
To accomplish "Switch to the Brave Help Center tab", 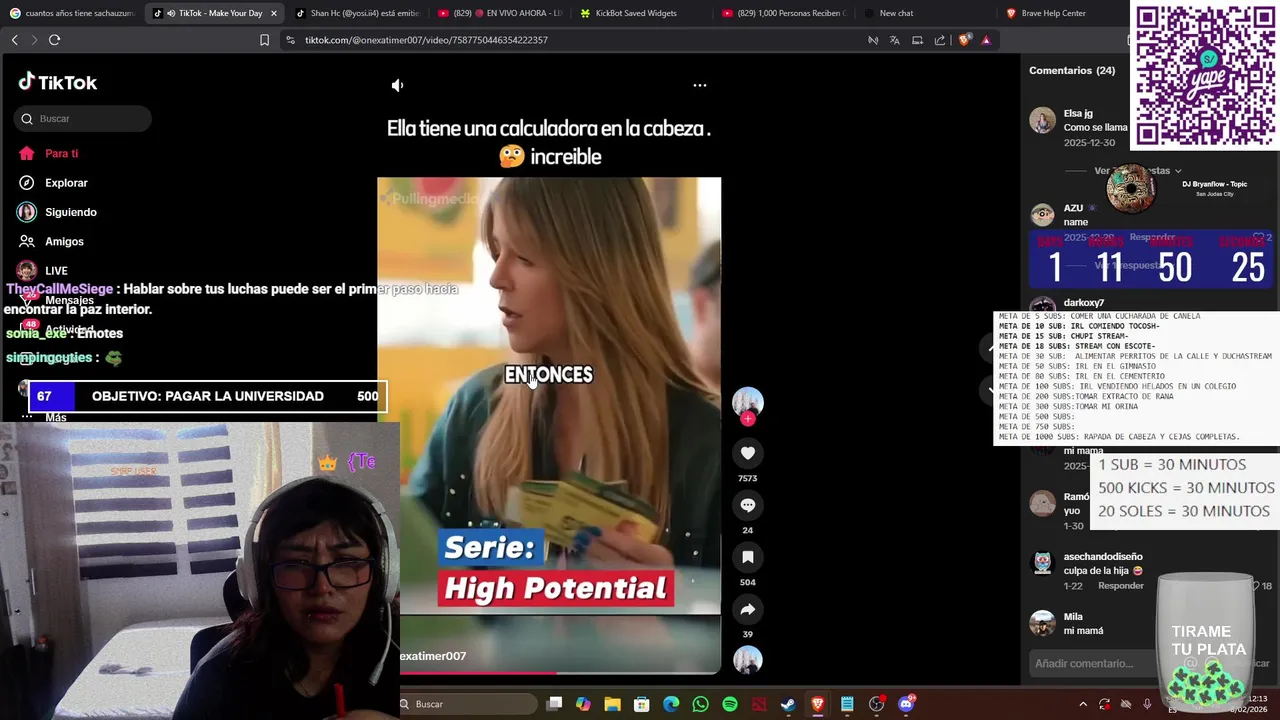I will (1063, 13).
